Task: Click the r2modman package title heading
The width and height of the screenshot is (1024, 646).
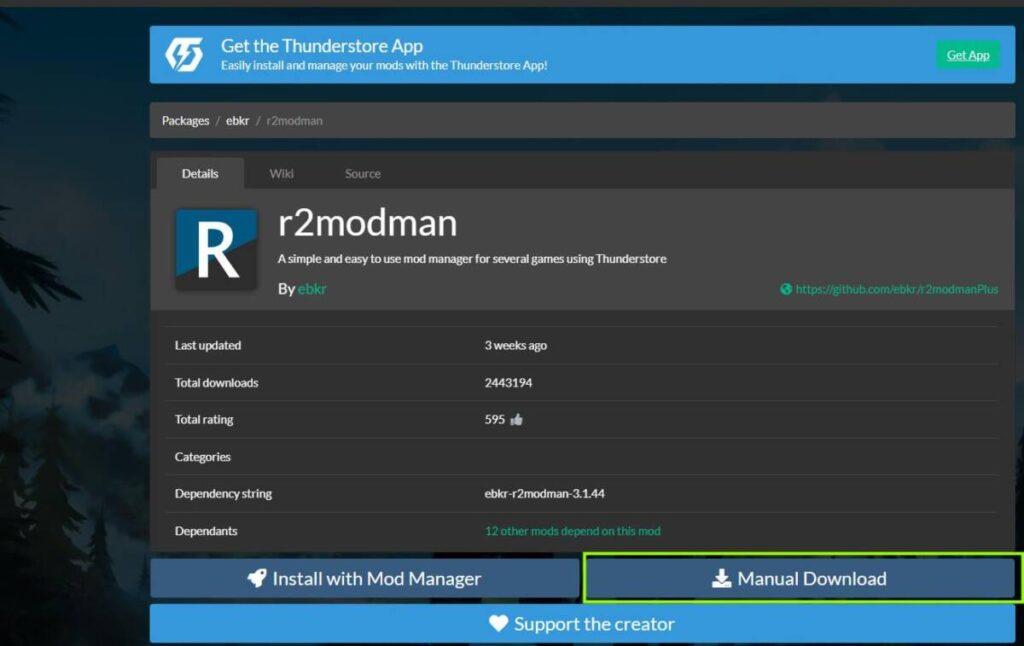Action: 367,222
